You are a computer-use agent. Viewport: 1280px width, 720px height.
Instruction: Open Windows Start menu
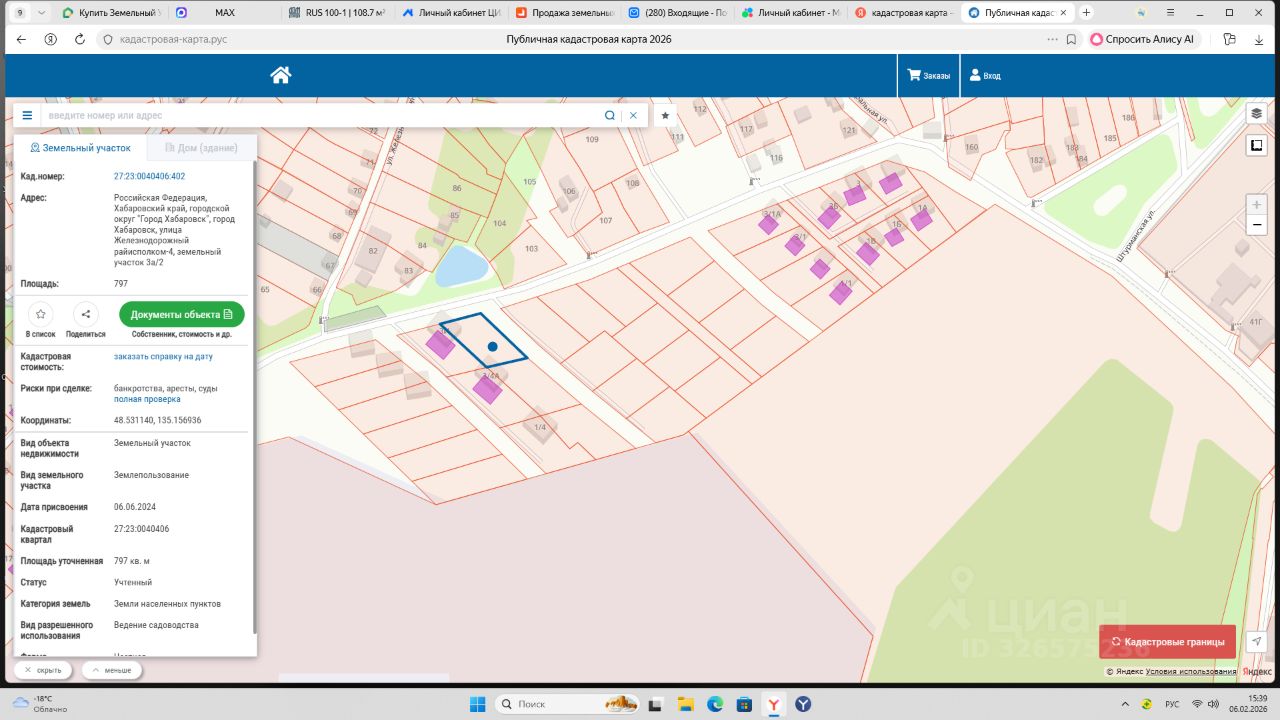pos(477,704)
